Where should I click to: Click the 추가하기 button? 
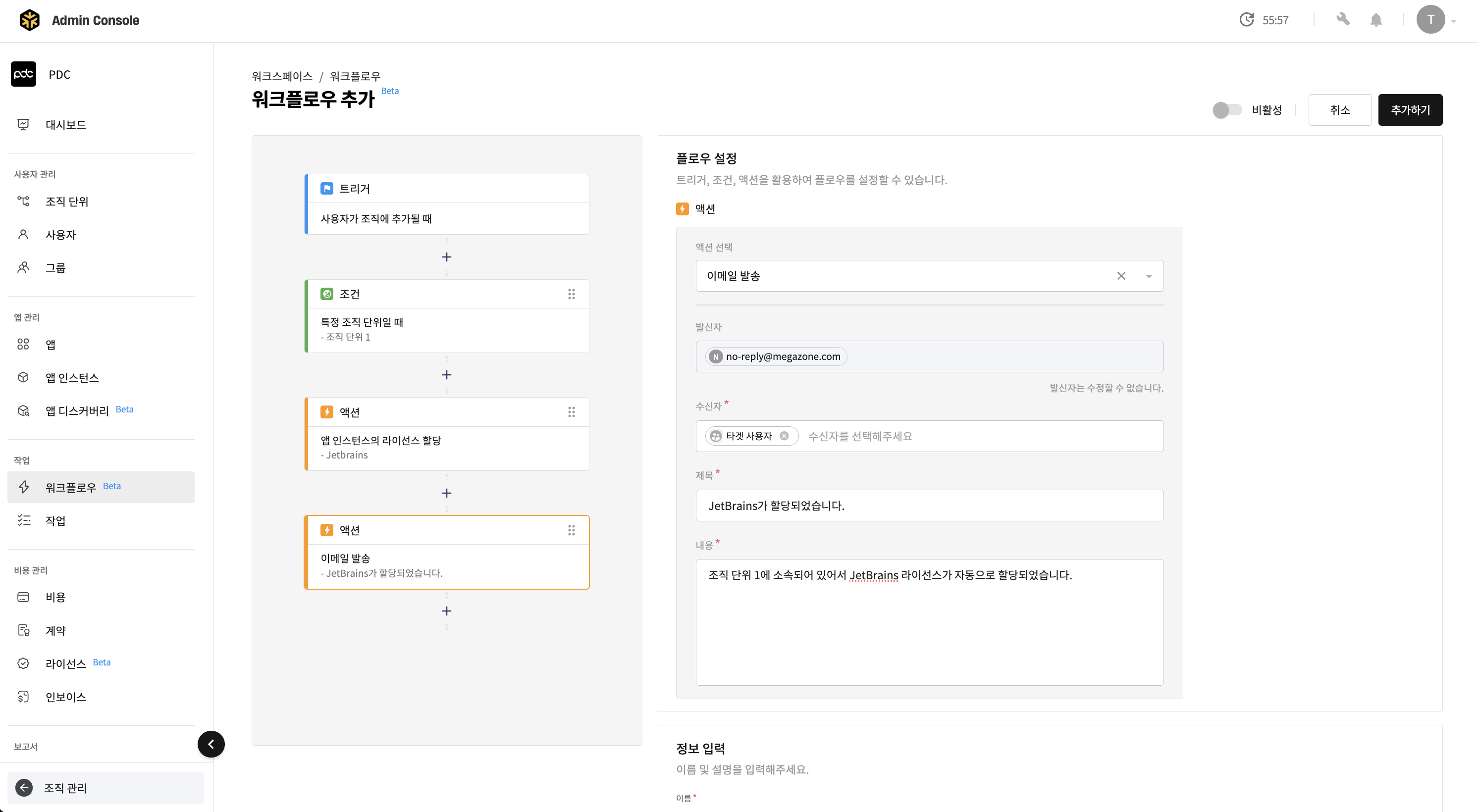tap(1410, 110)
